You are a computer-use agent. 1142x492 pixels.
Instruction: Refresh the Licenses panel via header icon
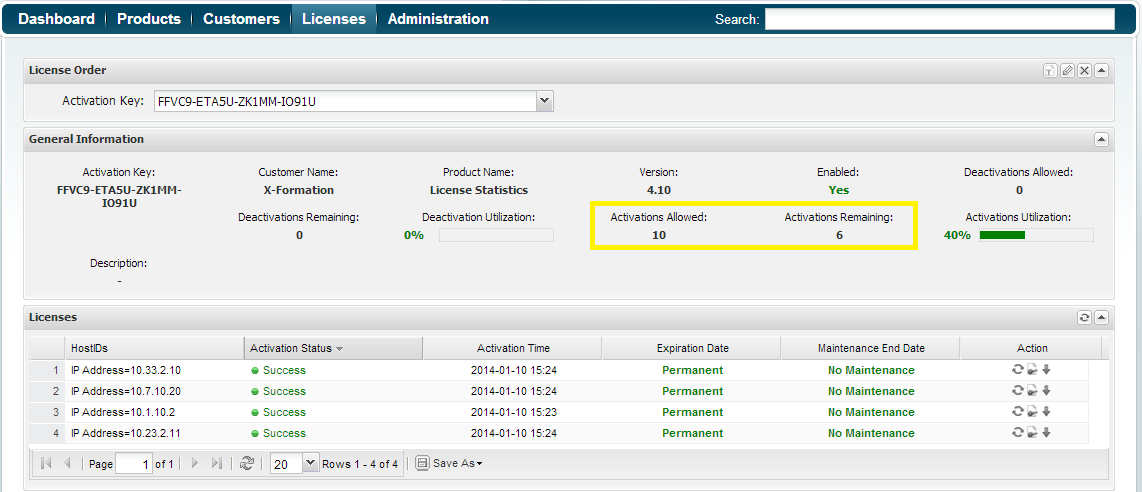pos(1084,317)
